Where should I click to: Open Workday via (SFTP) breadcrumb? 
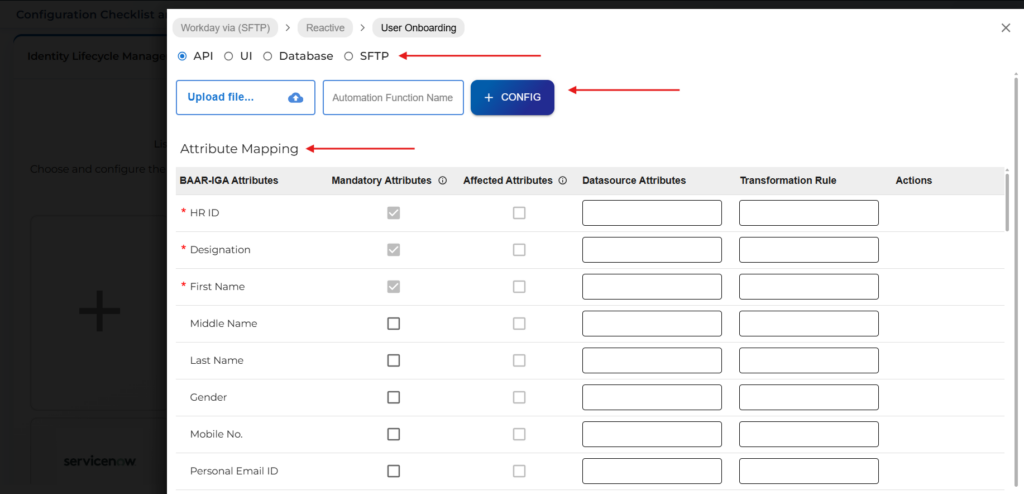pyautogui.click(x=225, y=27)
